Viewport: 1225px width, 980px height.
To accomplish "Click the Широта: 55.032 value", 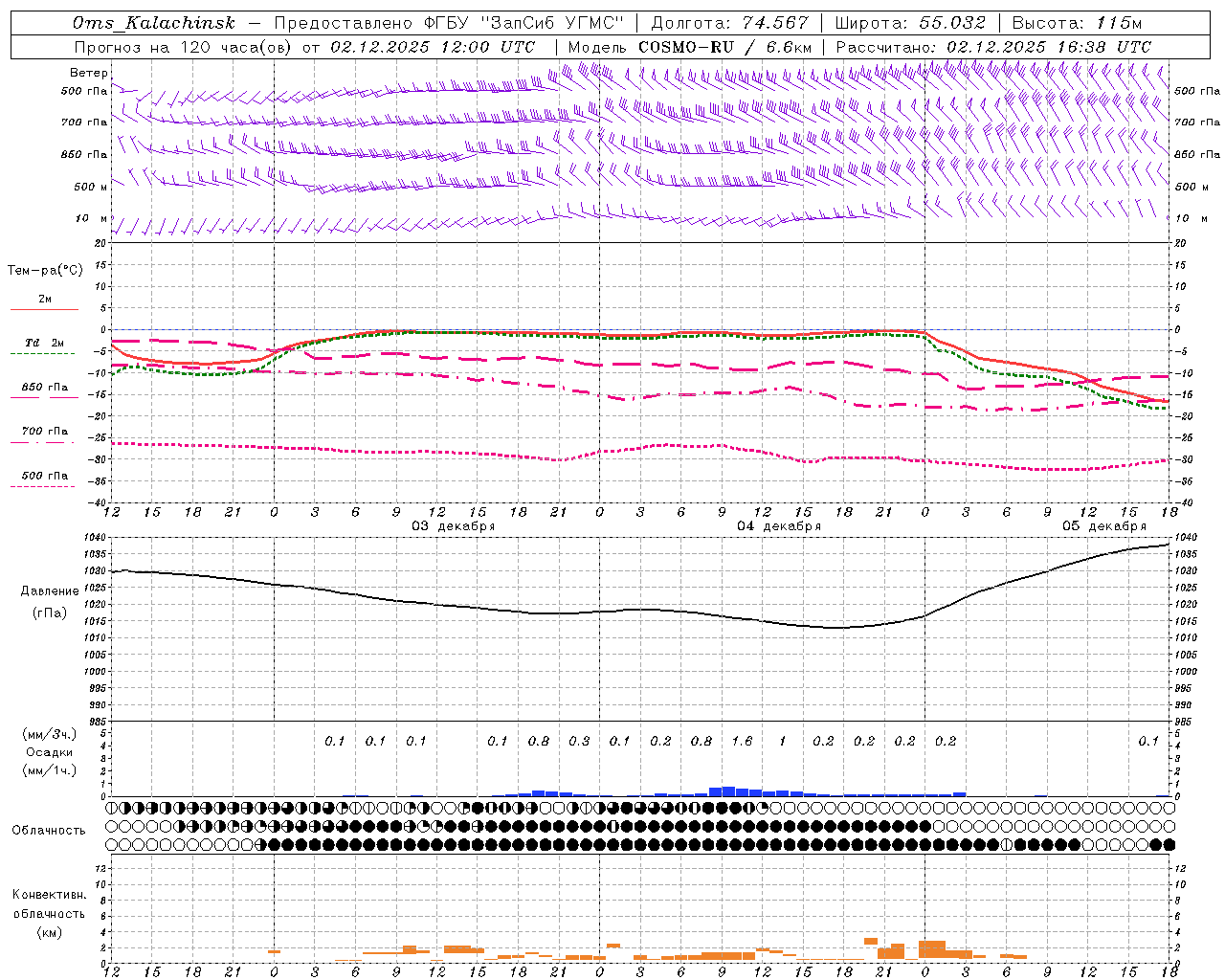I will pyautogui.click(x=910, y=23).
